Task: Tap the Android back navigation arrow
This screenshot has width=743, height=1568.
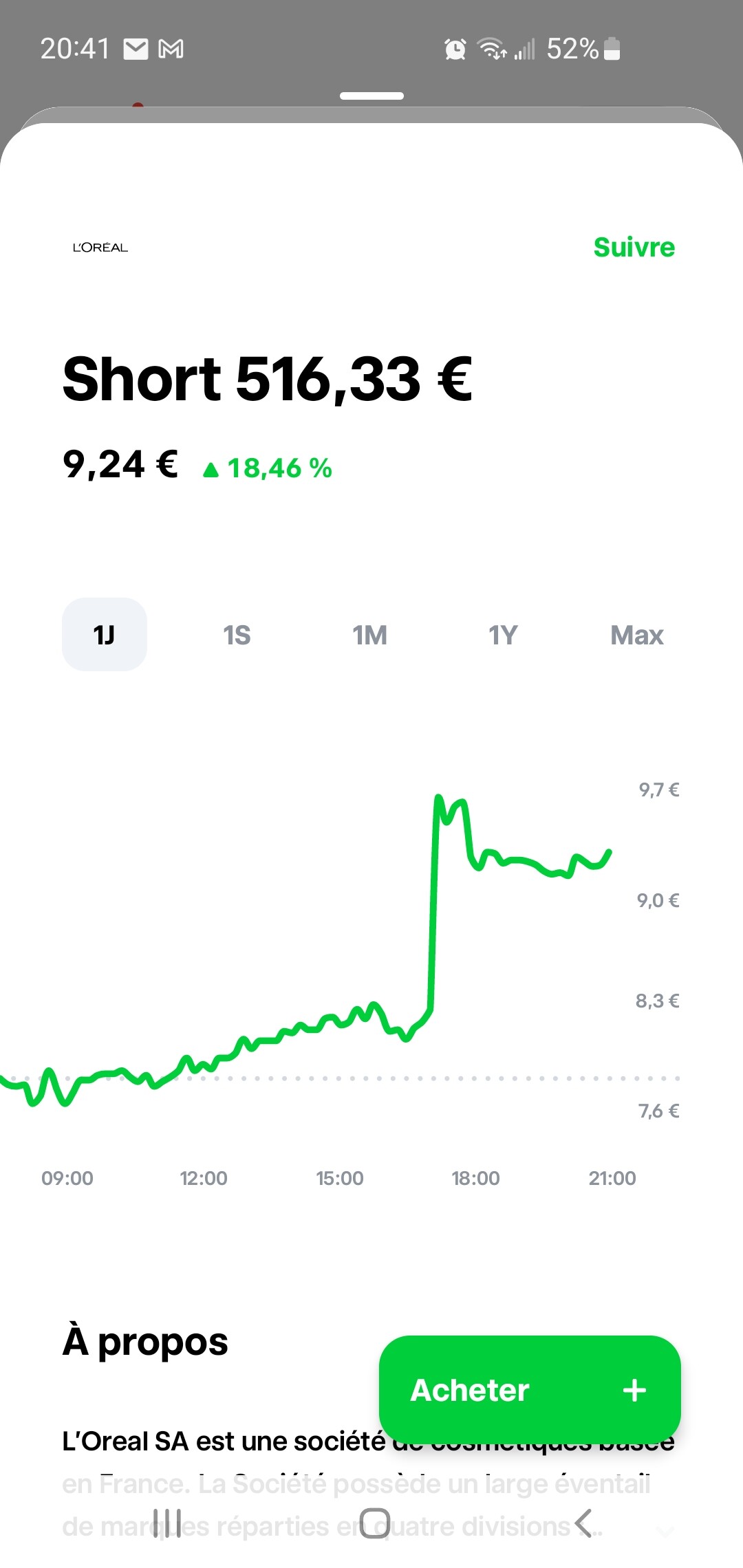Action: click(x=583, y=1523)
